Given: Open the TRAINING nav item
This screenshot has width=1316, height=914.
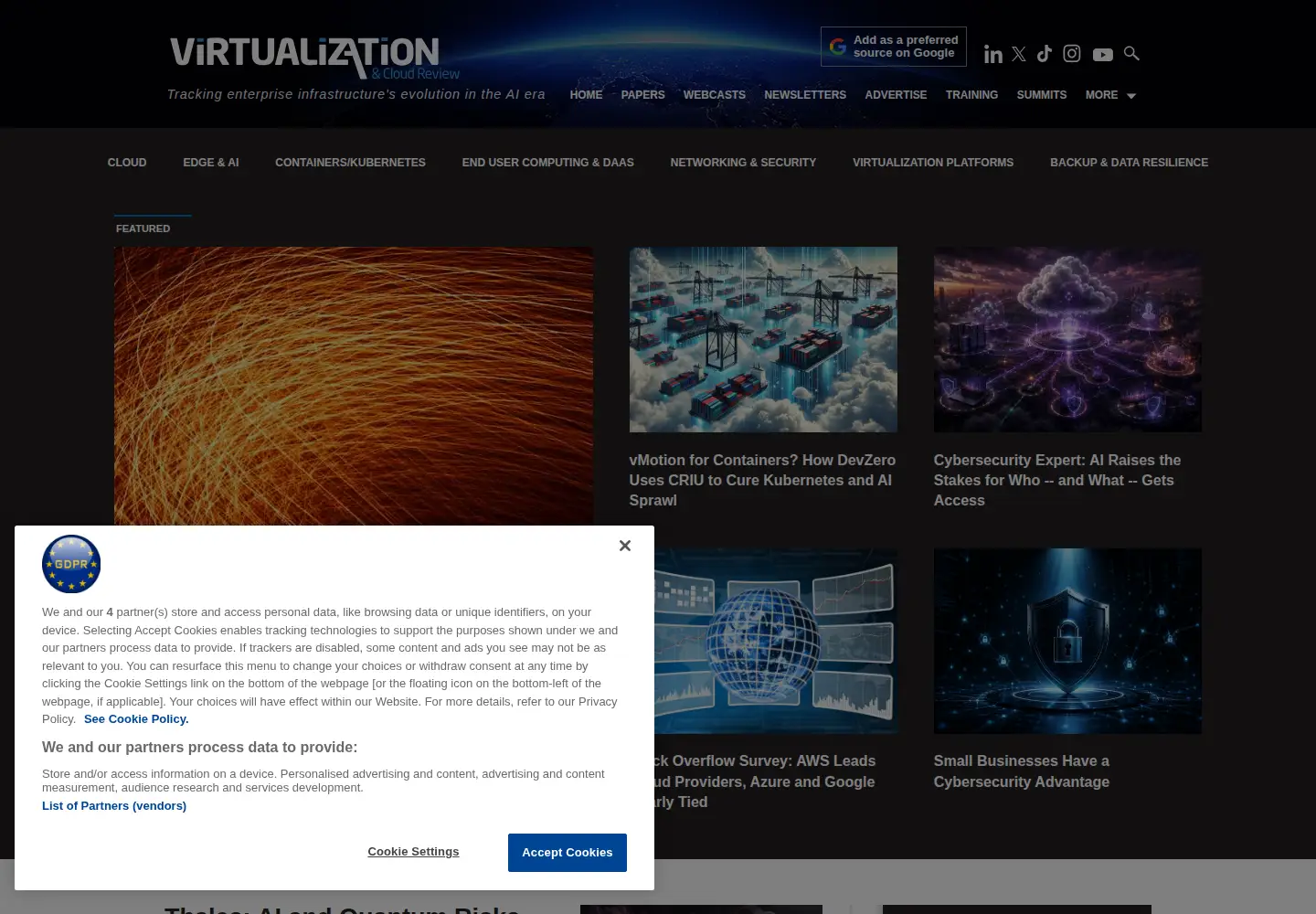Looking at the screenshot, I should [x=971, y=95].
